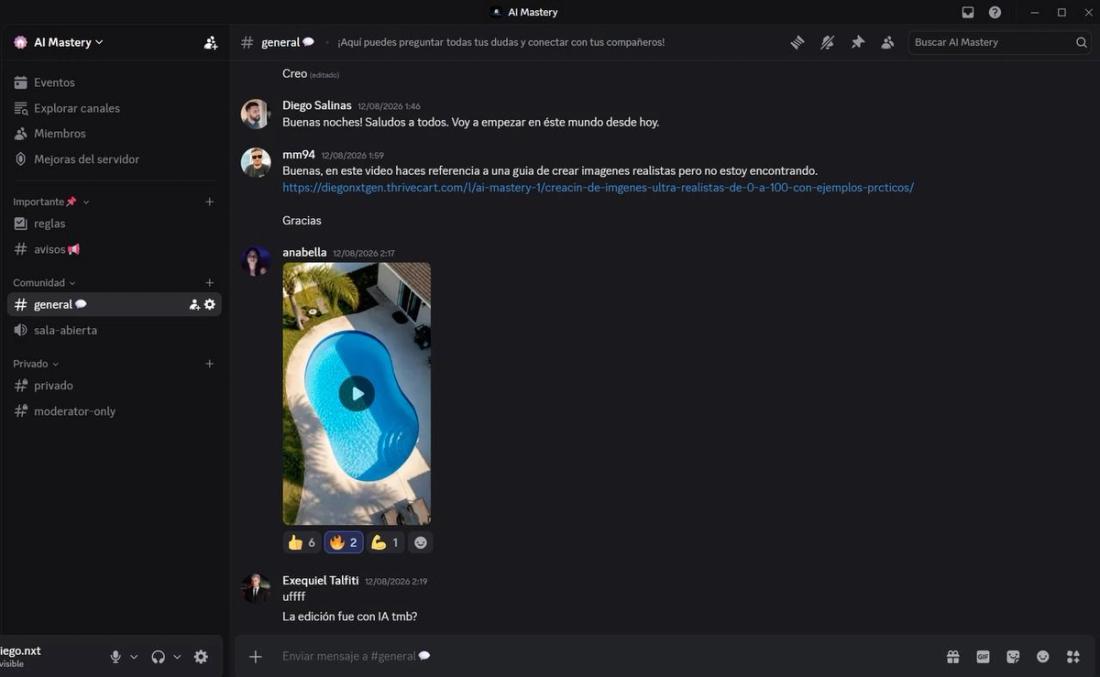Click the plus attachment button in the message bar
This screenshot has width=1100, height=677.
pyautogui.click(x=255, y=657)
